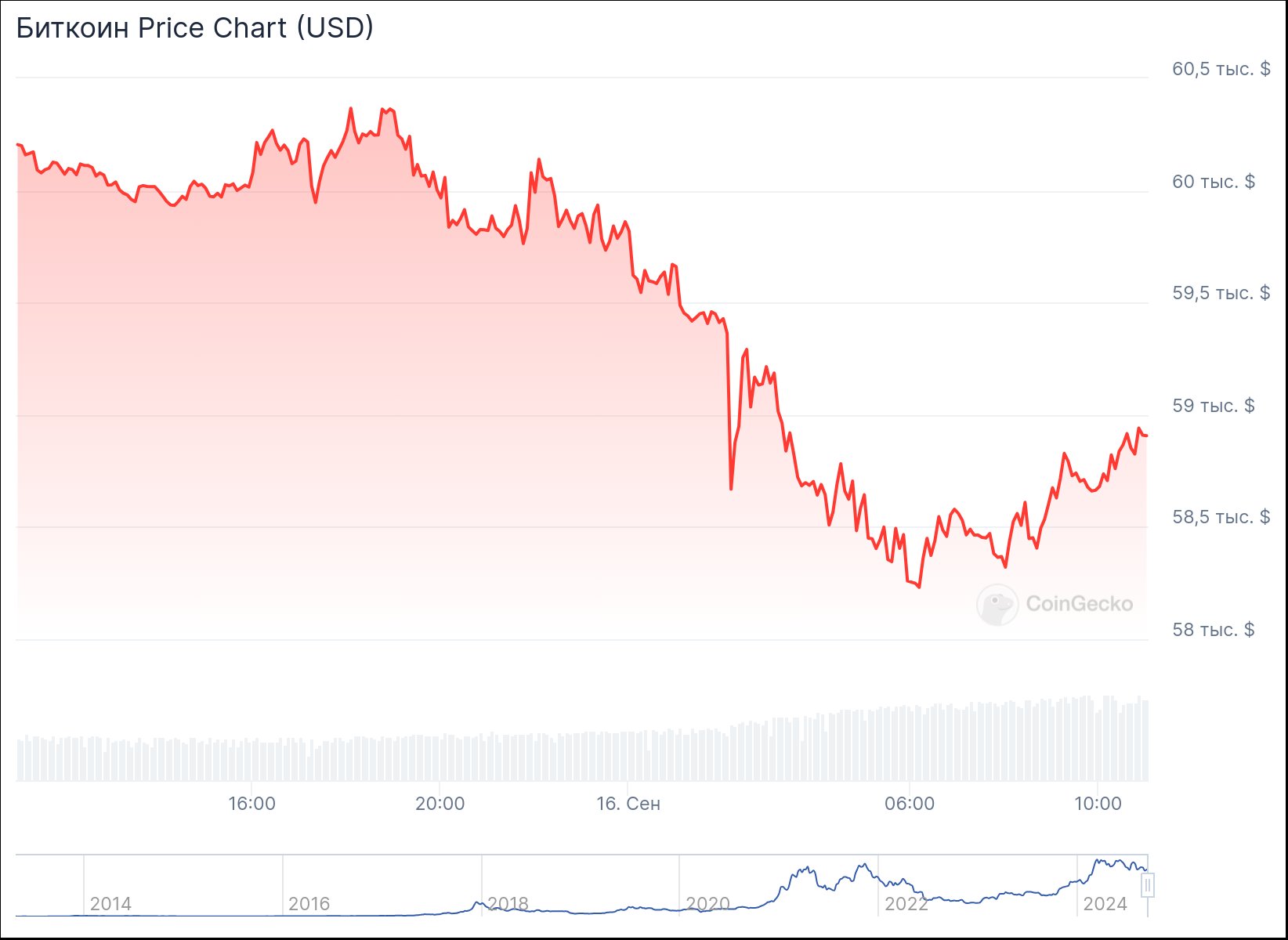This screenshot has width=1288, height=940.
Task: Select 2020 on the navigator timeline
Action: click(707, 904)
